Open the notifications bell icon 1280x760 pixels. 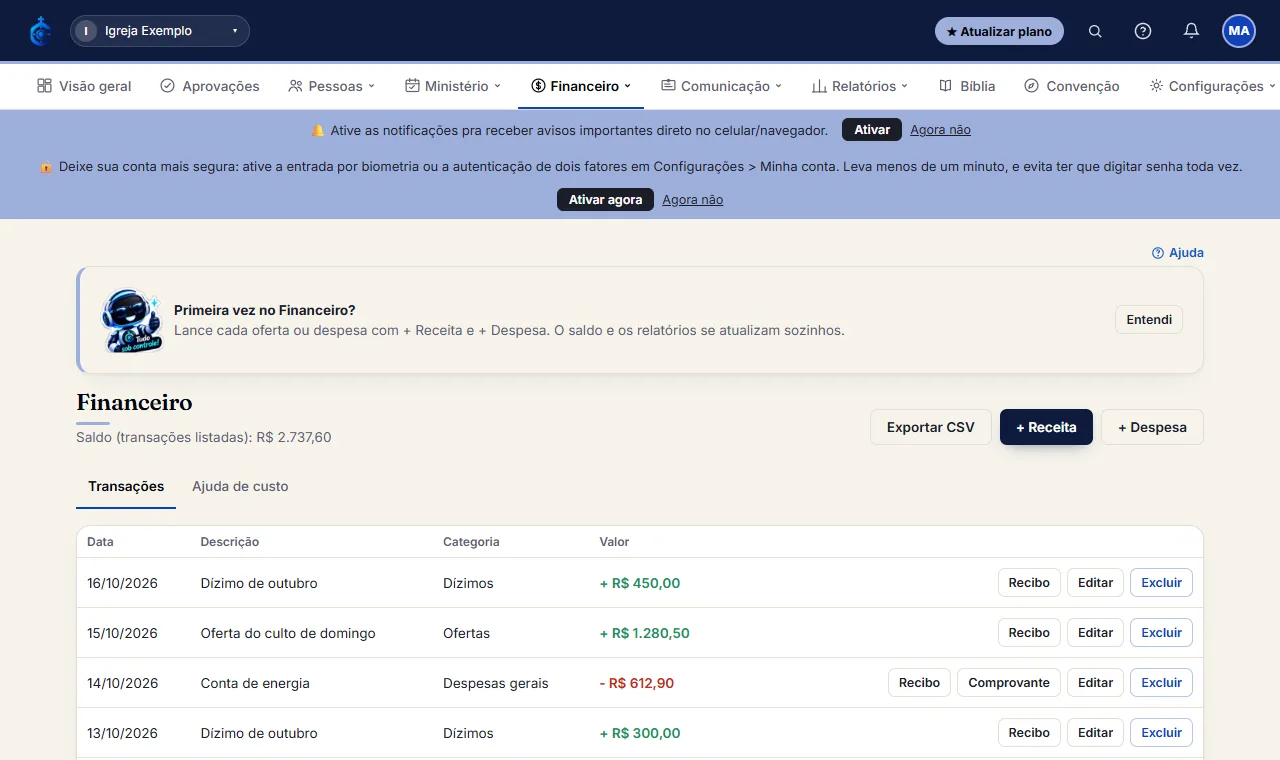1191,31
